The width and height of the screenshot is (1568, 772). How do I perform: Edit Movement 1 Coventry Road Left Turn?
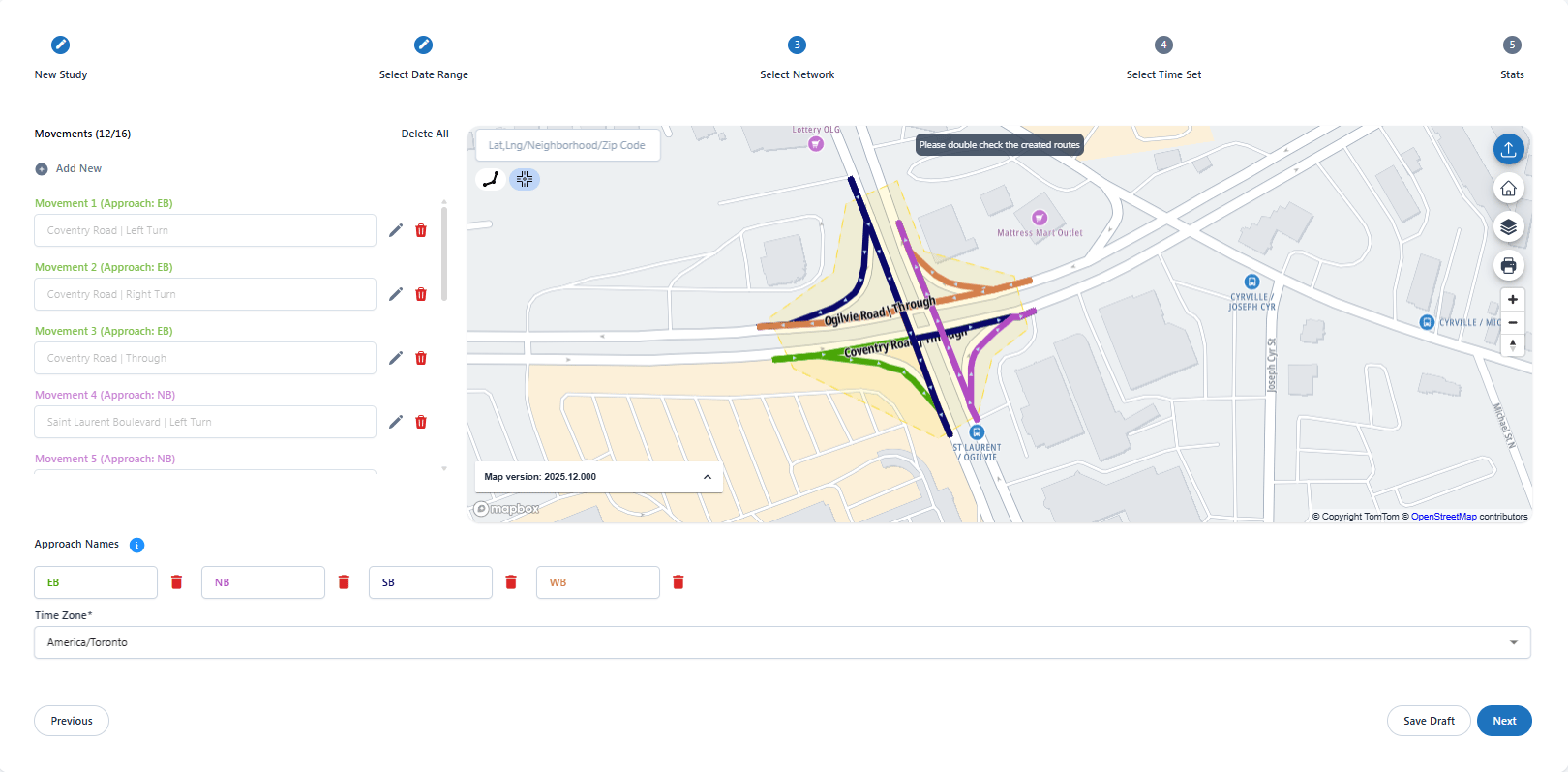click(x=396, y=230)
